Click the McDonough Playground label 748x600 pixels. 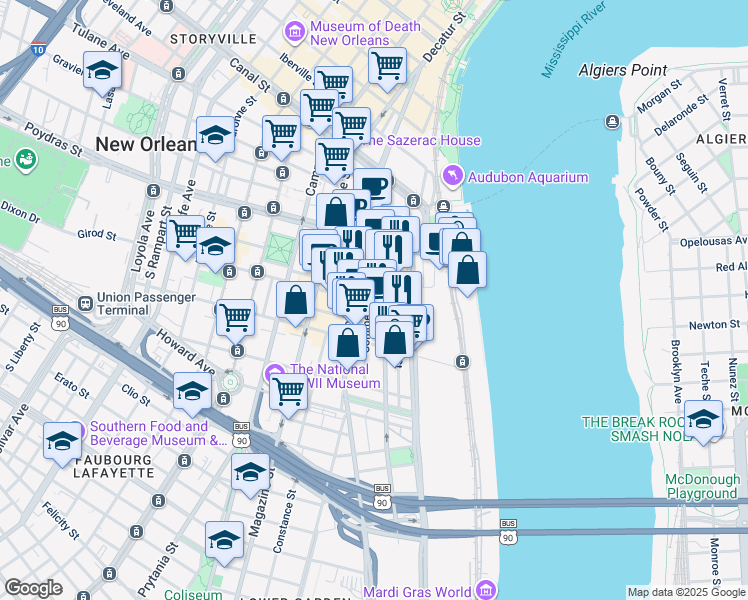(x=703, y=486)
